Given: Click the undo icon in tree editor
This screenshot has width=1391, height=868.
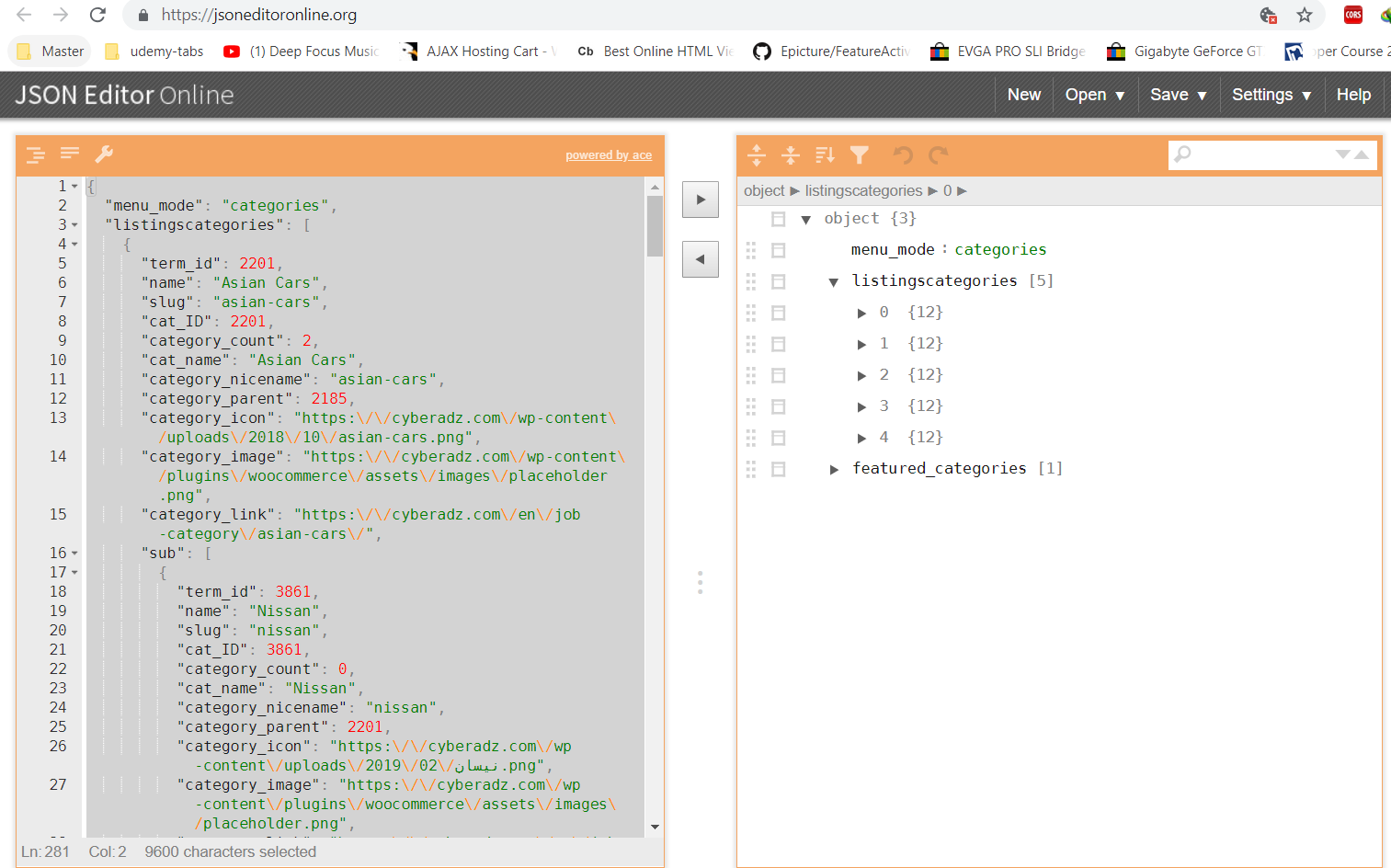Looking at the screenshot, I should [903, 155].
